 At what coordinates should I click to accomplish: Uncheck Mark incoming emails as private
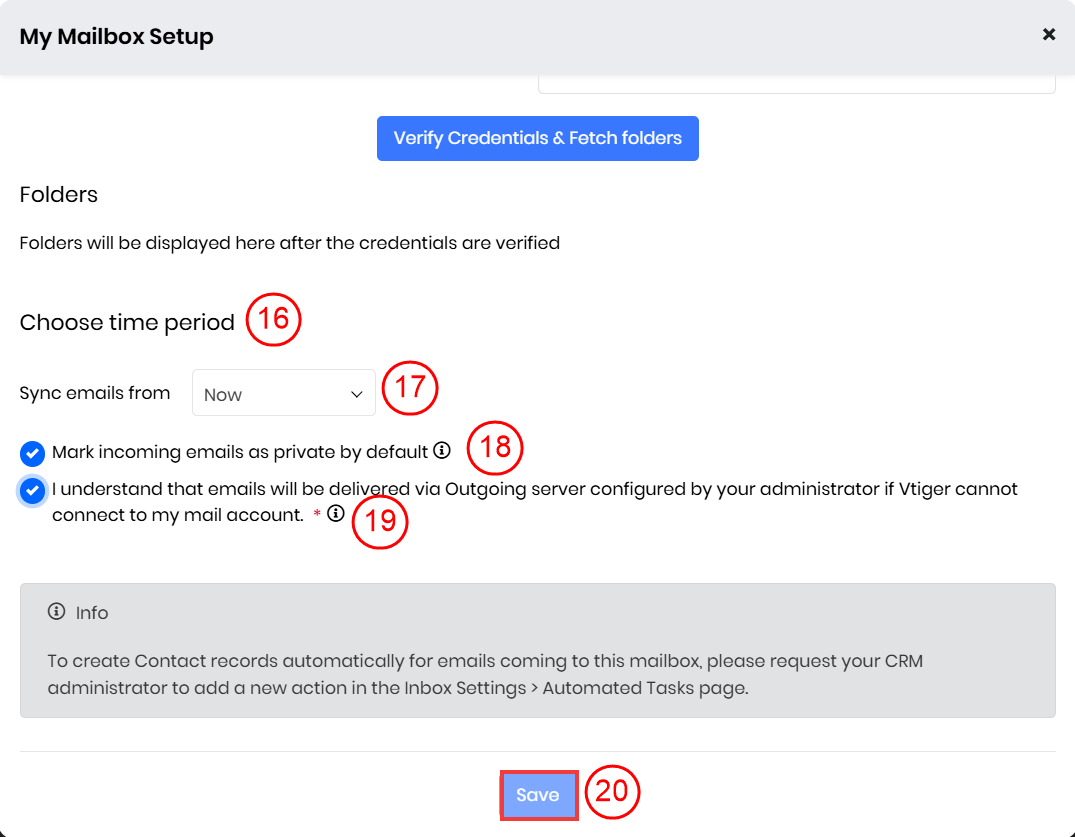click(x=32, y=453)
